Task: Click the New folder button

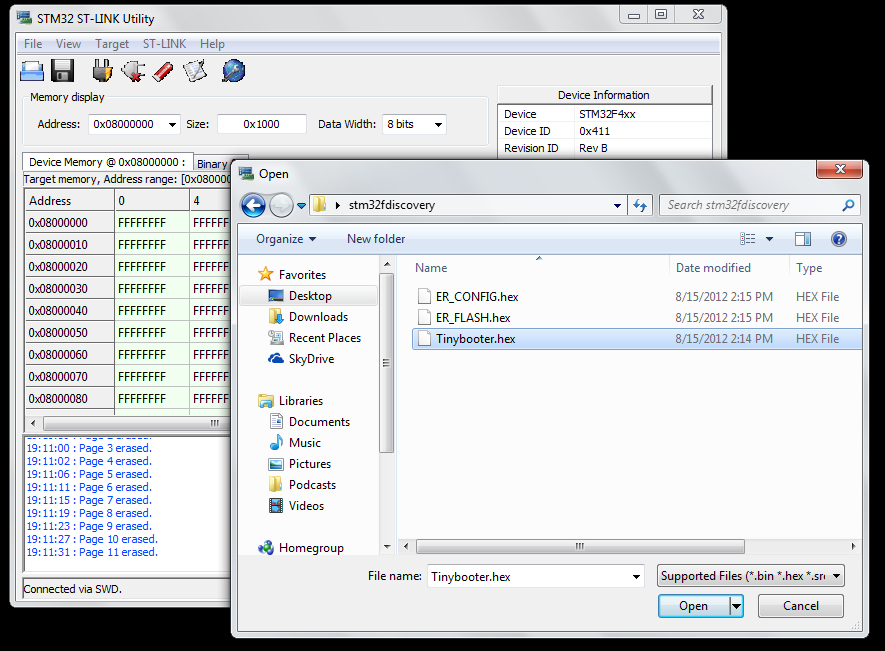Action: tap(376, 239)
